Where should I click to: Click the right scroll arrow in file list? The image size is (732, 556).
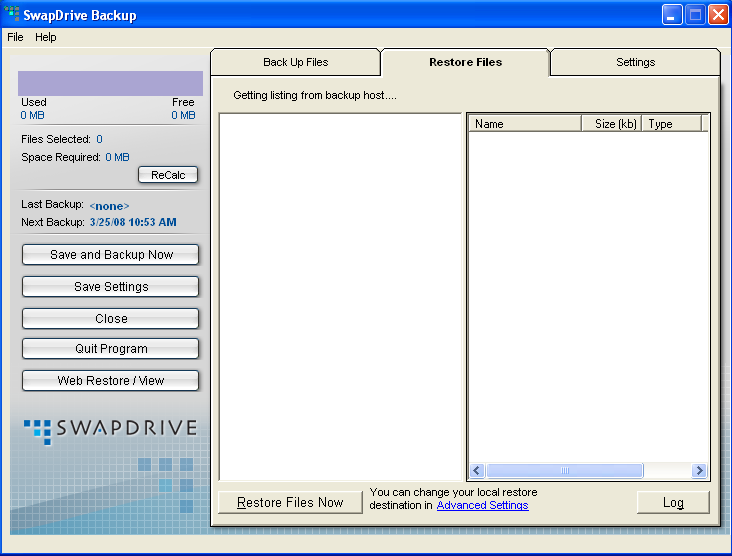pos(699,470)
